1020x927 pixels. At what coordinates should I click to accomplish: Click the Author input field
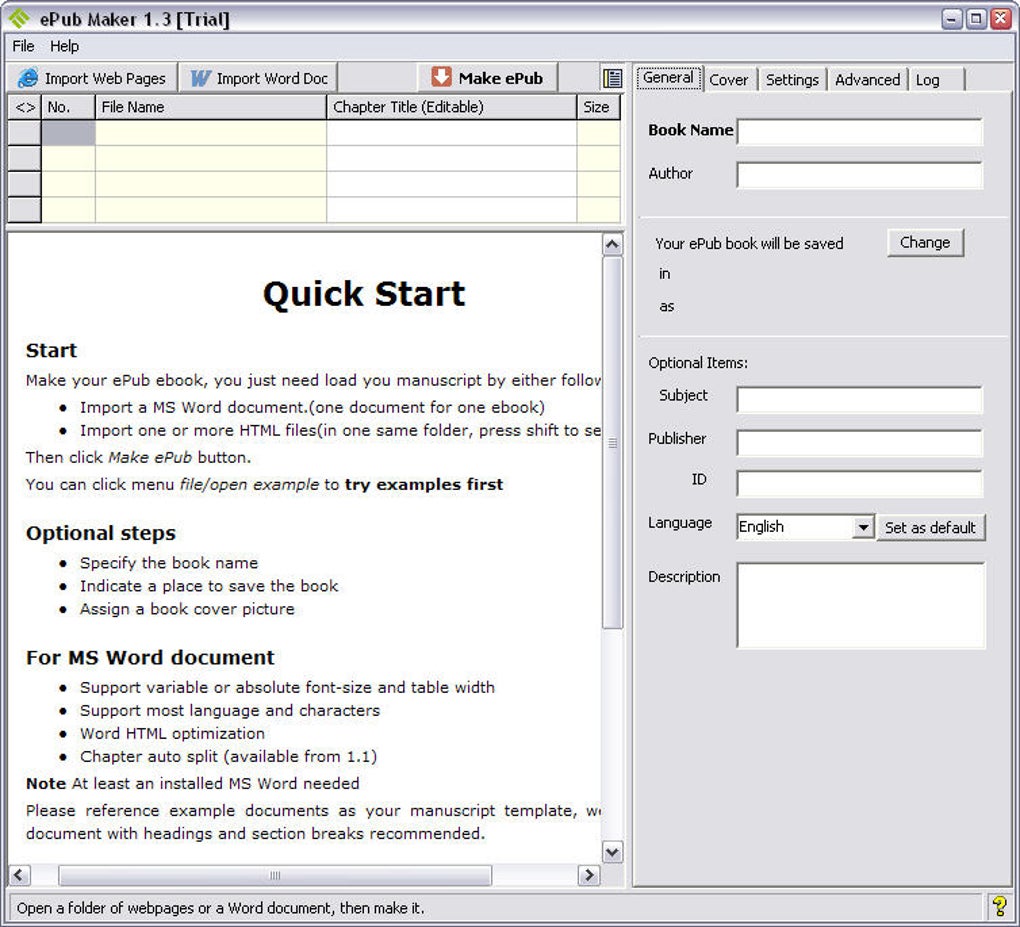pos(859,175)
